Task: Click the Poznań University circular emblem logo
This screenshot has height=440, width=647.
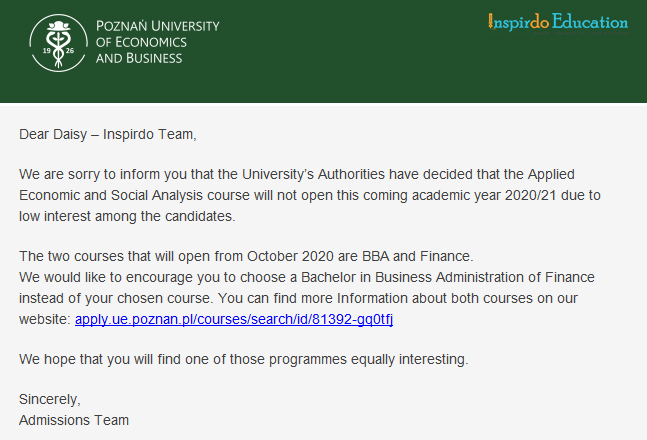Action: [x=59, y=42]
